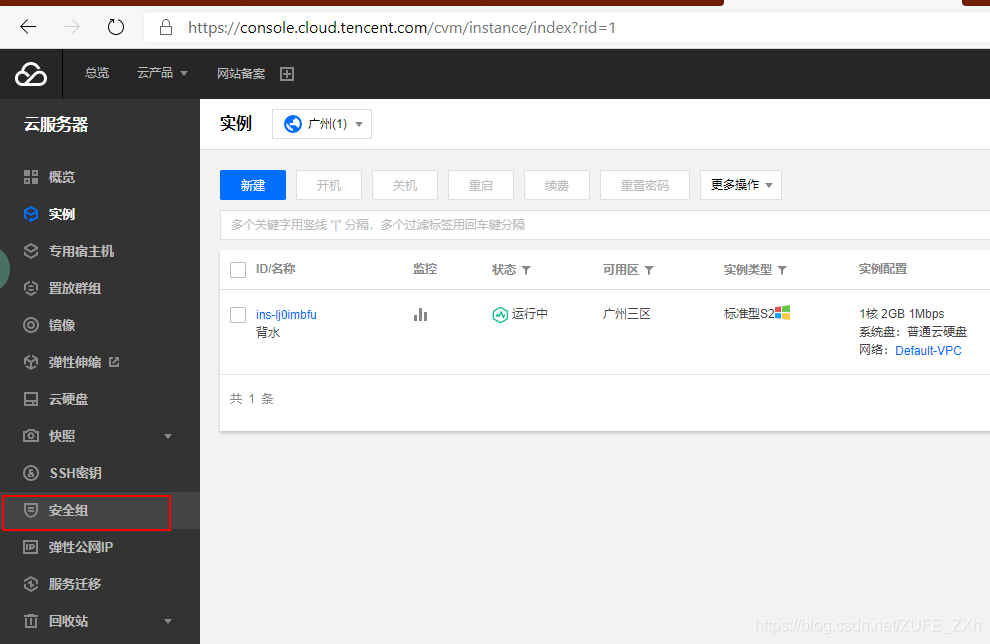
Task: Open monitoring bar-chart icon for ins-lj0imbfu
Action: 420,314
